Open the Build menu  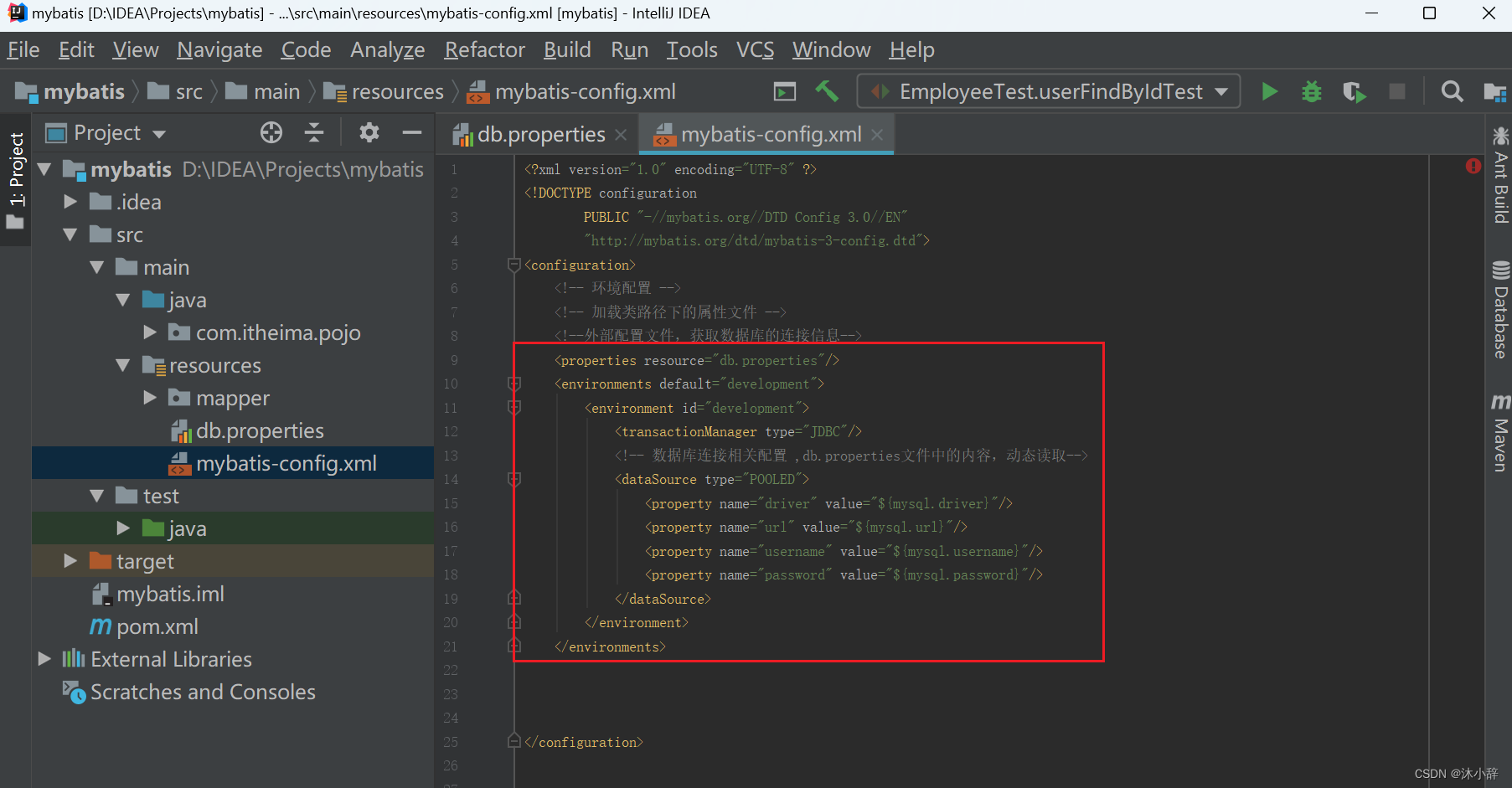(567, 50)
